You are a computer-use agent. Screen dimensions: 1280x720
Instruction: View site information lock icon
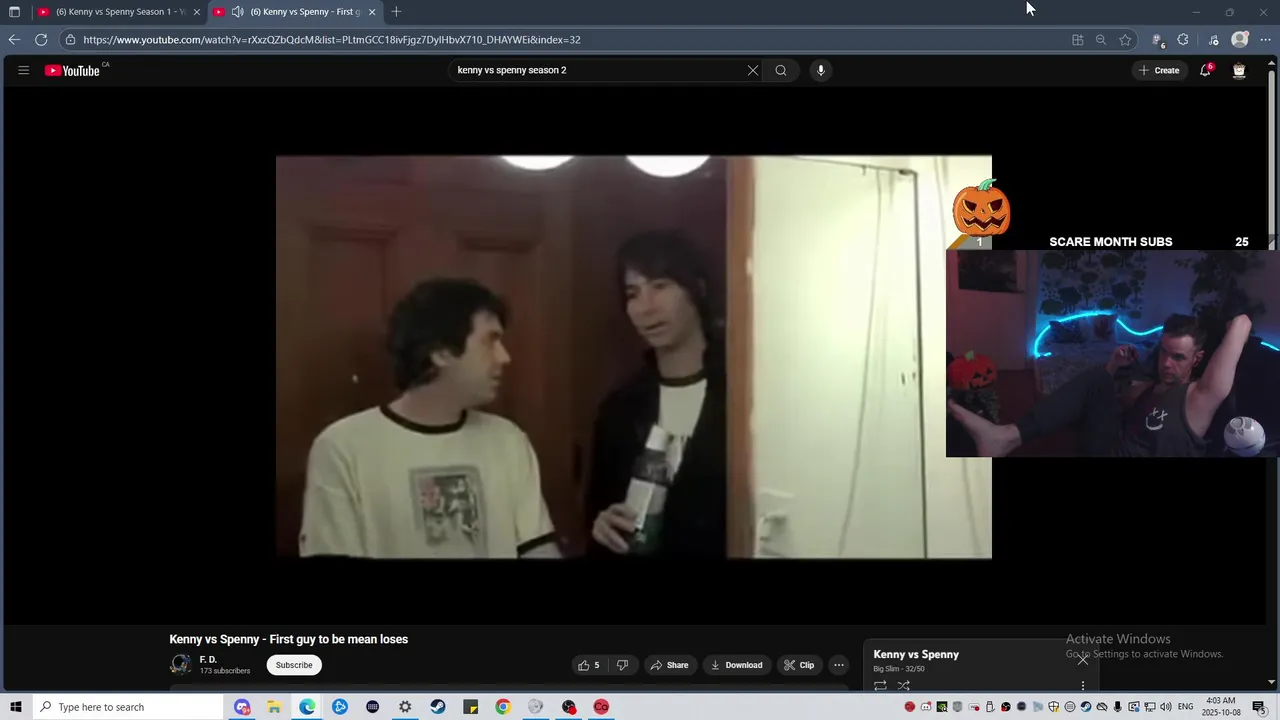[70, 40]
